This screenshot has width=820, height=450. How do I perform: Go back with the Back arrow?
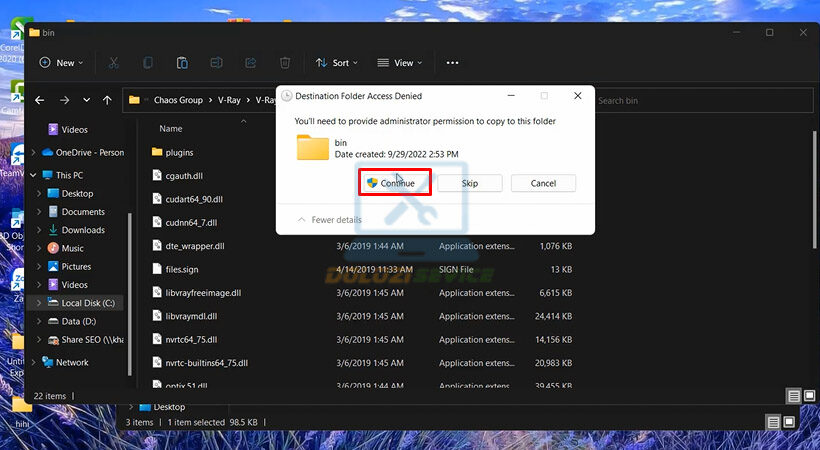pyautogui.click(x=40, y=100)
